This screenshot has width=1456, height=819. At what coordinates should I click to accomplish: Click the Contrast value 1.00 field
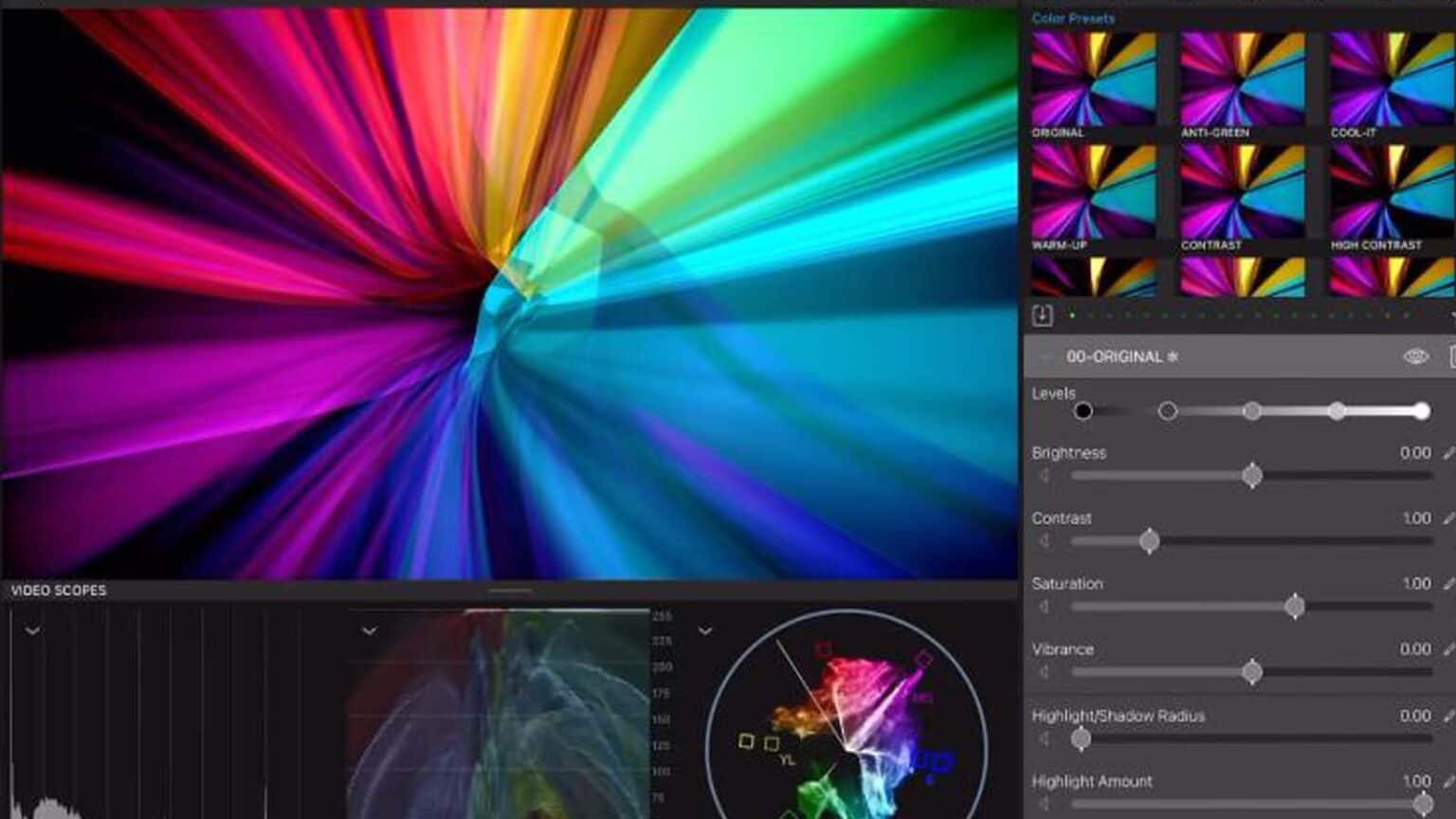point(1417,519)
